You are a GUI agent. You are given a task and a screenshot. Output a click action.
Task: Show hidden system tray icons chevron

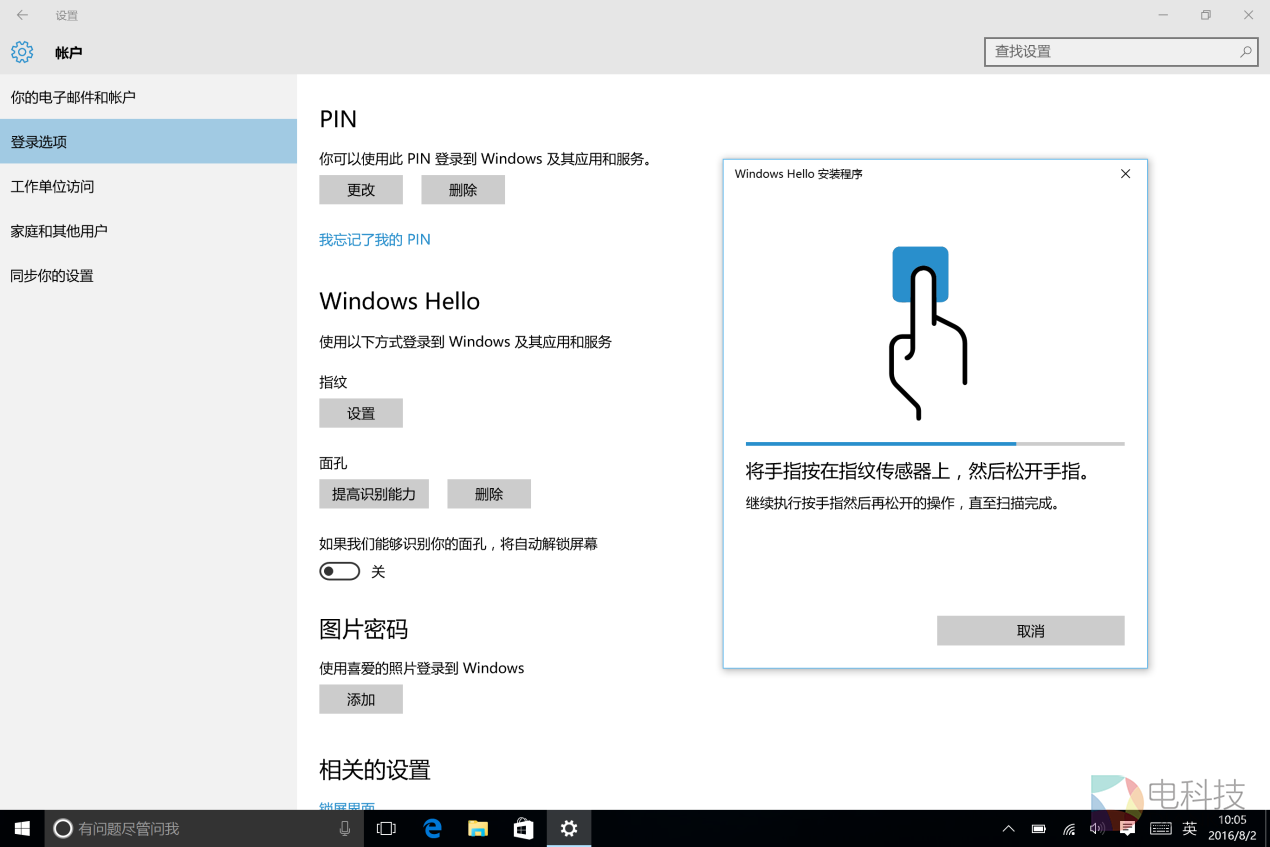pyautogui.click(x=1008, y=828)
